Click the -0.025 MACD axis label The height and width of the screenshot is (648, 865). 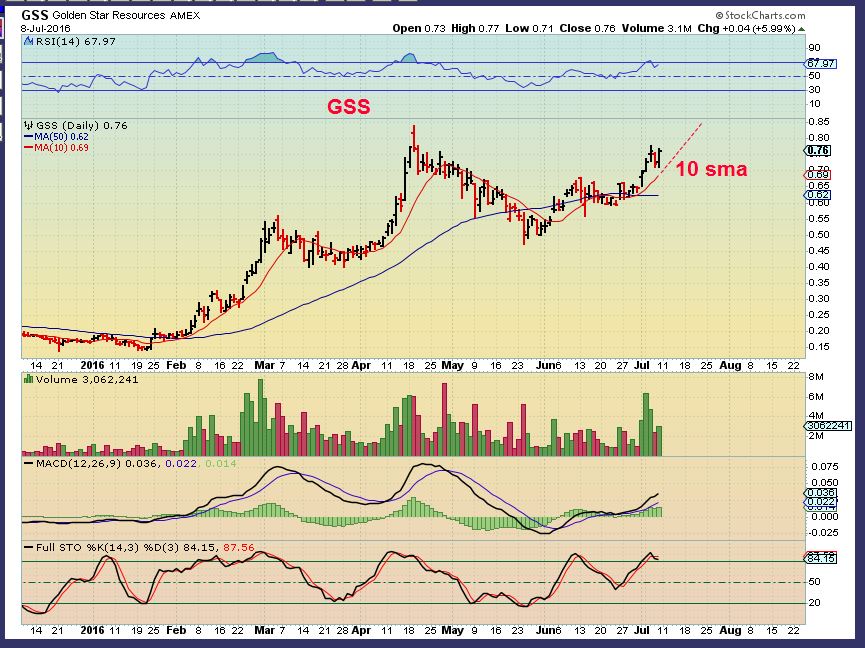tap(822, 532)
